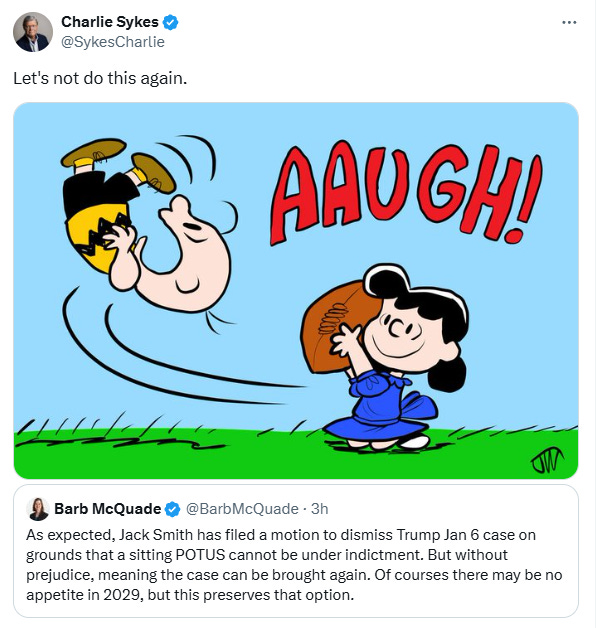Image resolution: width=597 pixels, height=628 pixels.
Task: Click Barb McQuade's verified badge
Action: click(x=173, y=509)
